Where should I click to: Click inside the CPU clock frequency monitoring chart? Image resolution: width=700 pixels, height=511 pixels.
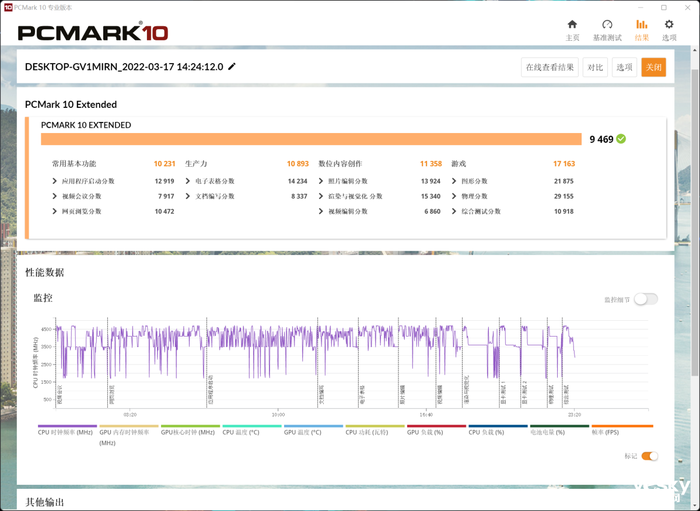[351, 363]
